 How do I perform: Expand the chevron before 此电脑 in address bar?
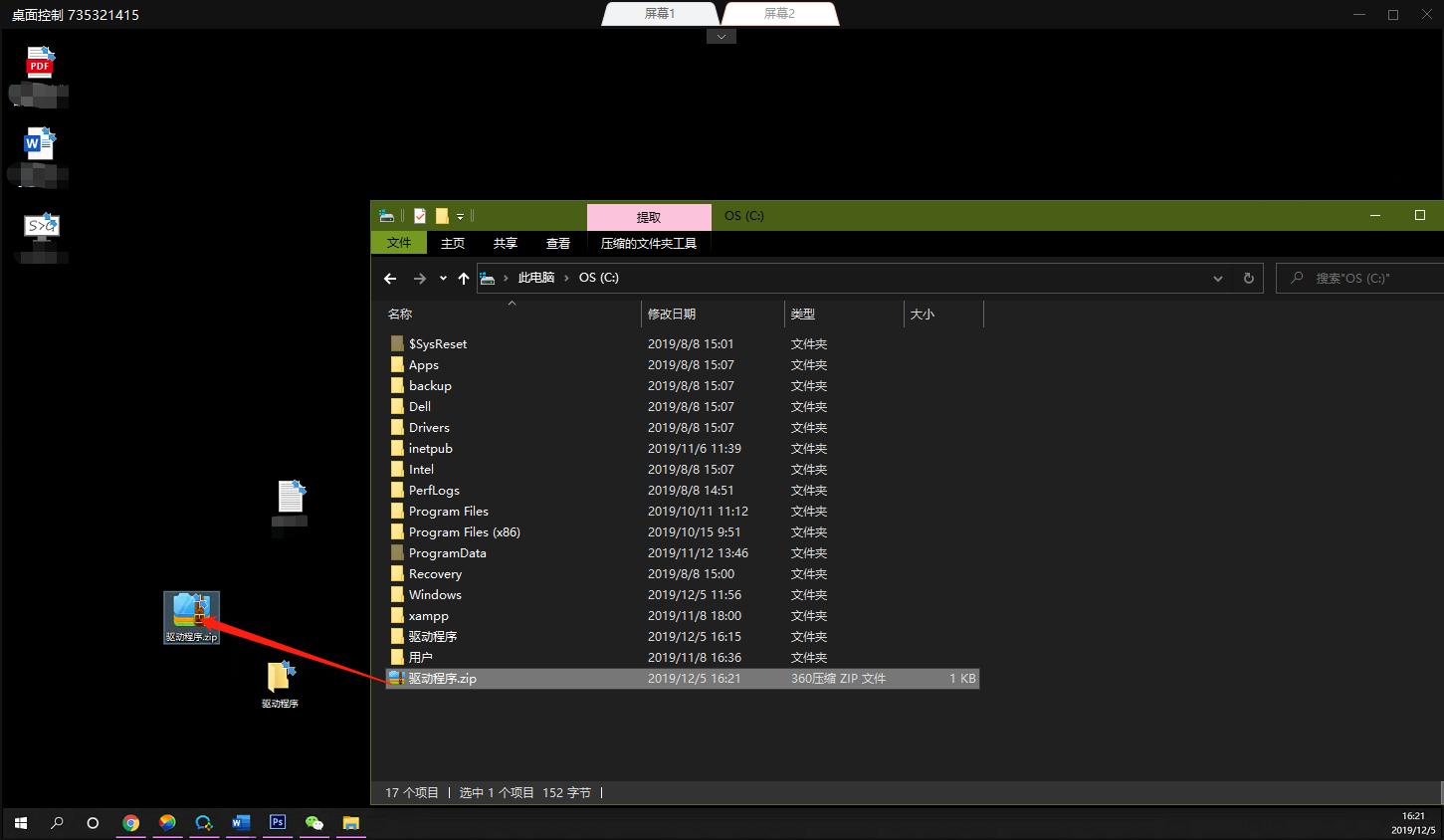tap(506, 278)
